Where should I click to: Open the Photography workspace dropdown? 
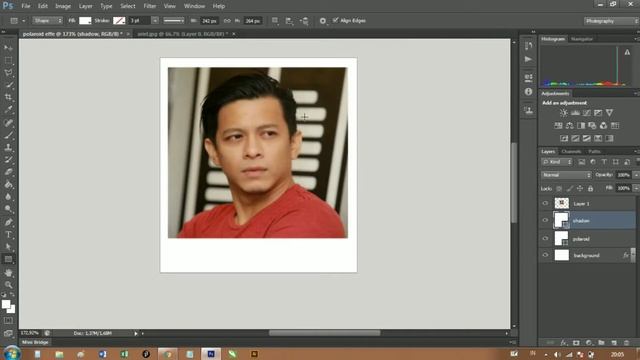[x=611, y=21]
